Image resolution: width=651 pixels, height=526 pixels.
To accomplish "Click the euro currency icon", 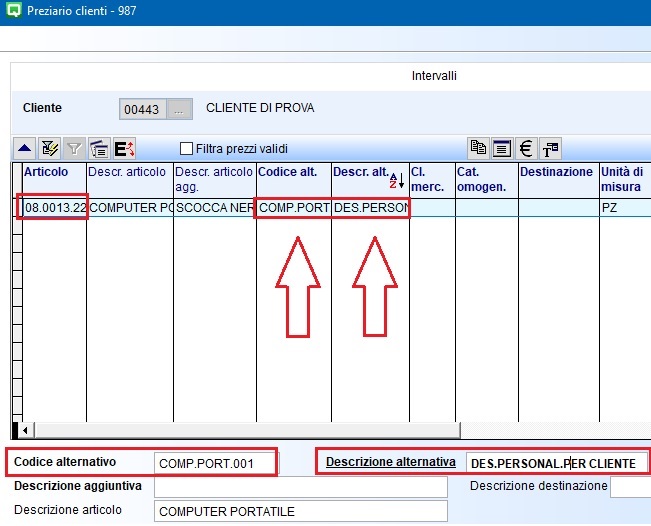I will click(x=526, y=149).
